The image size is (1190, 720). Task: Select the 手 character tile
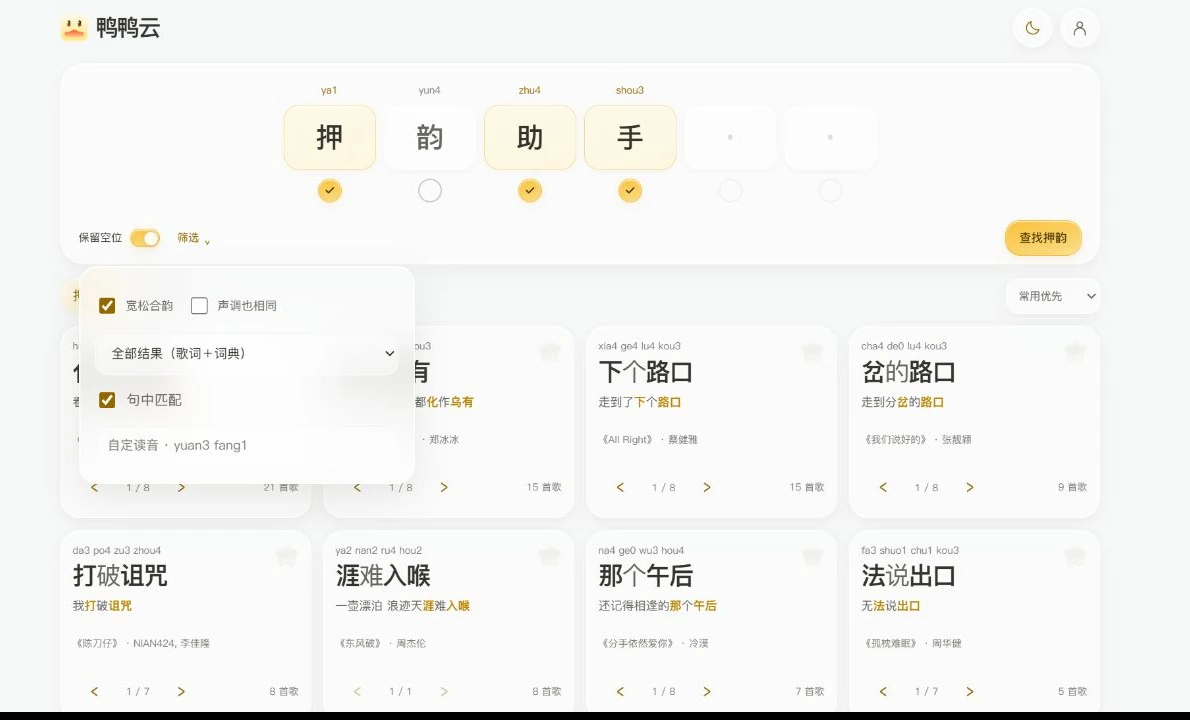[x=630, y=137]
